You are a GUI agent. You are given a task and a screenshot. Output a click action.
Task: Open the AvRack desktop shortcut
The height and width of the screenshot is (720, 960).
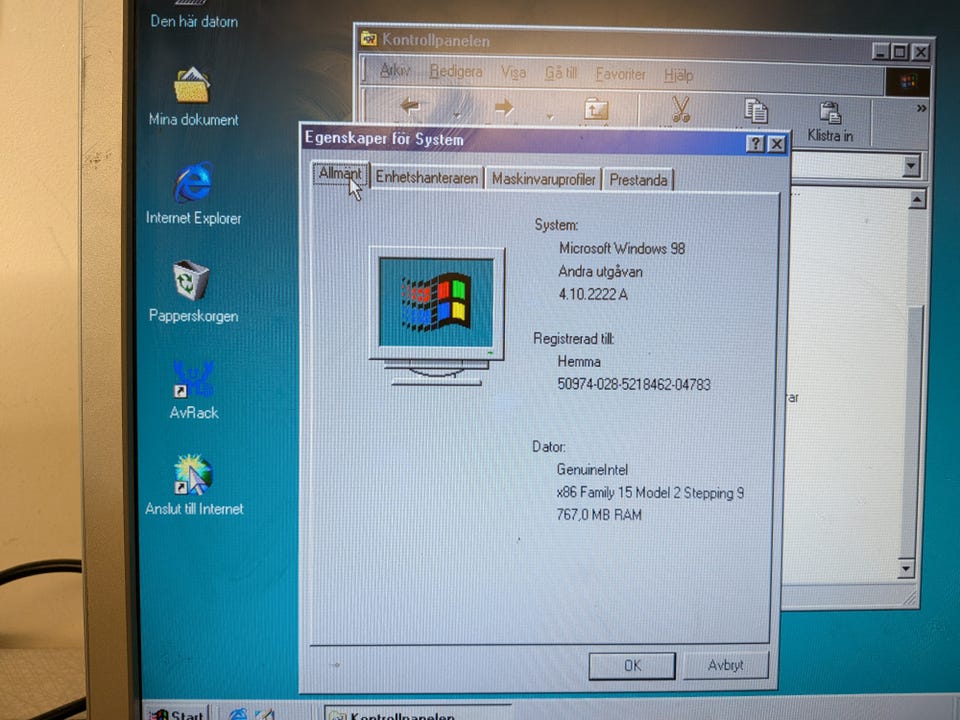pyautogui.click(x=193, y=389)
